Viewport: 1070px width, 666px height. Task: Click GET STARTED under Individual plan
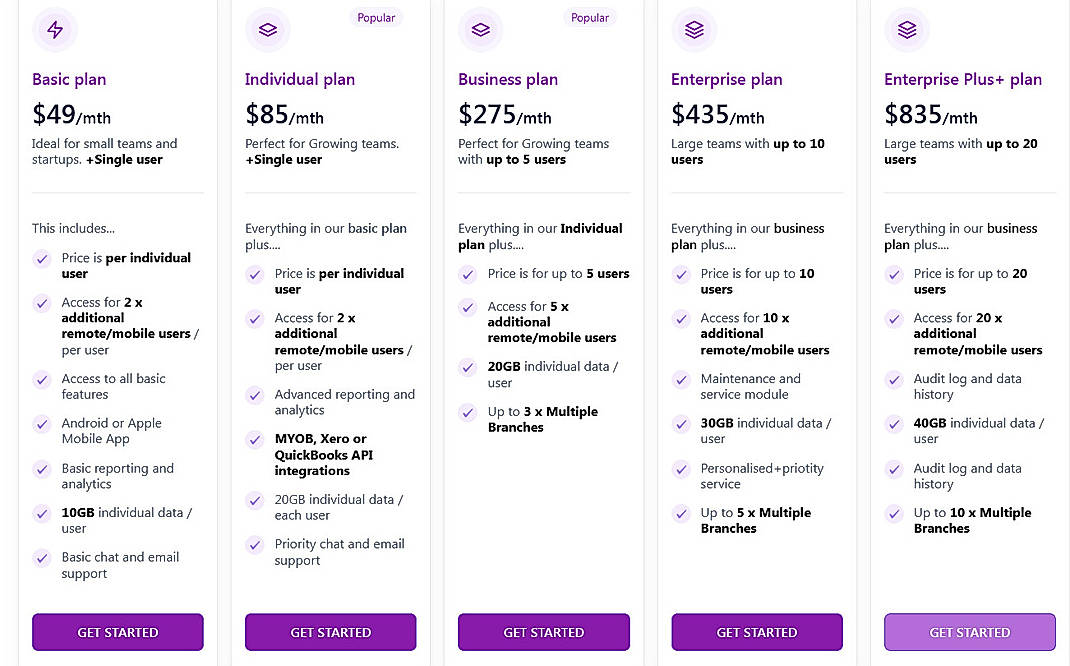[330, 632]
